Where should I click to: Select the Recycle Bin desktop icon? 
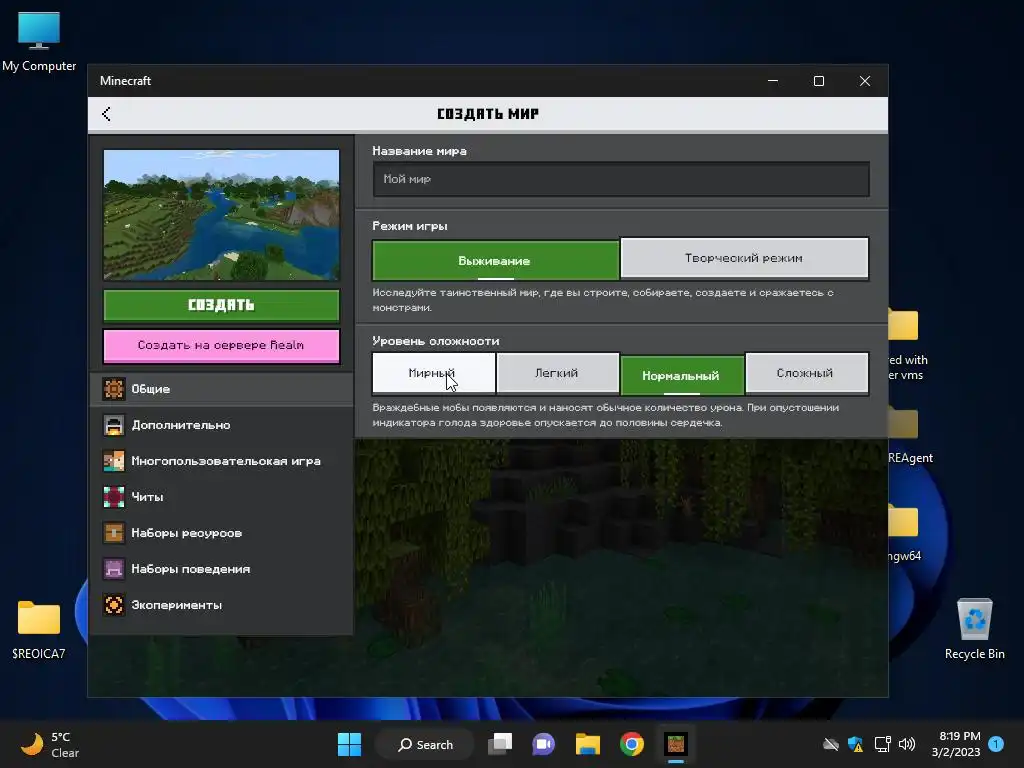(974, 629)
